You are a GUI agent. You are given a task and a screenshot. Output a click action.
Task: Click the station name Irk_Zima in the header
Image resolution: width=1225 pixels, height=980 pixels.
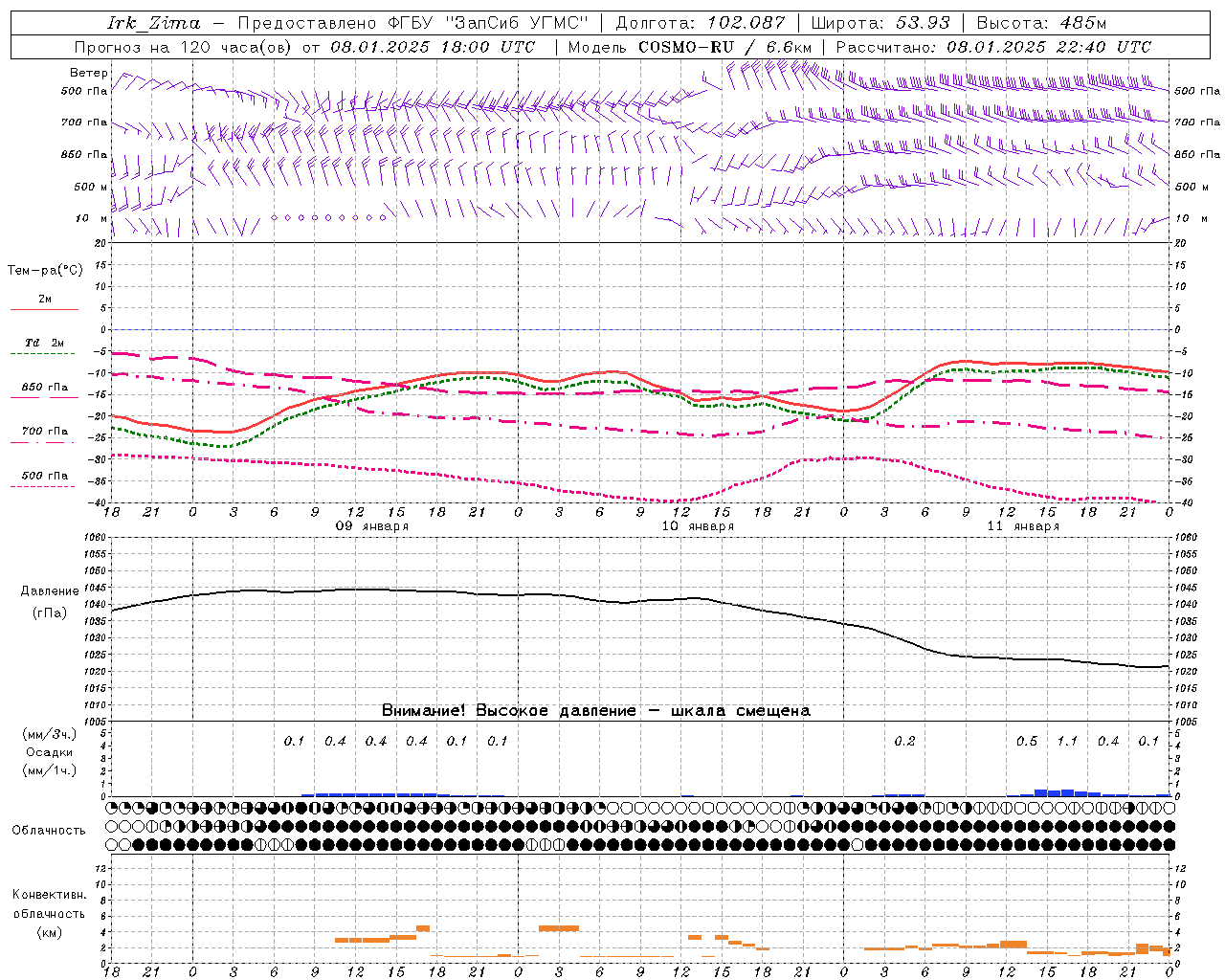pos(154,23)
